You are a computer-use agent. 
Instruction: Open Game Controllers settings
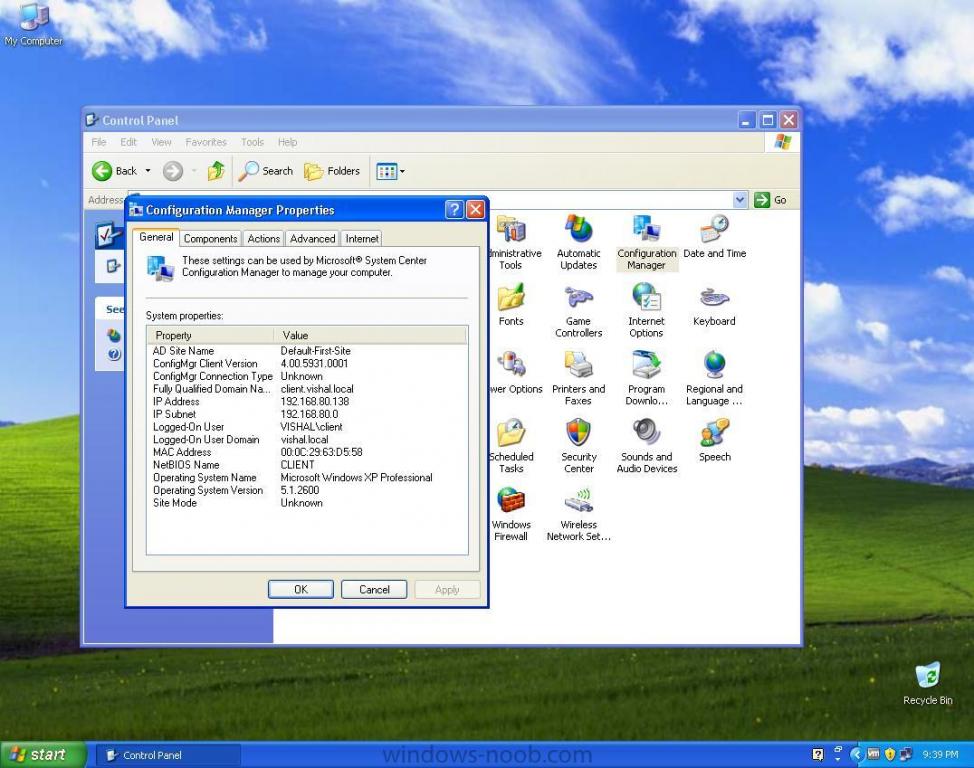(578, 311)
